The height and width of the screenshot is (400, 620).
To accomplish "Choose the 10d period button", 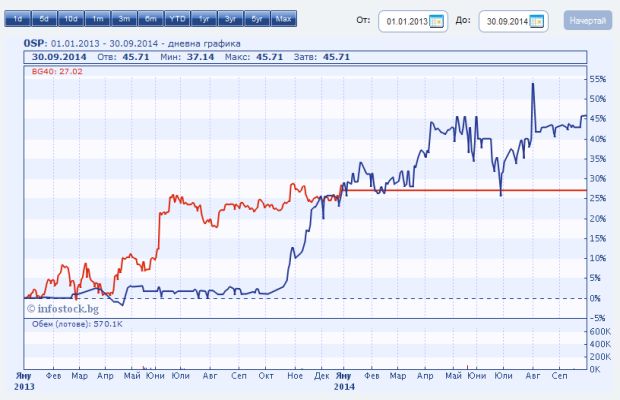I will click(71, 19).
